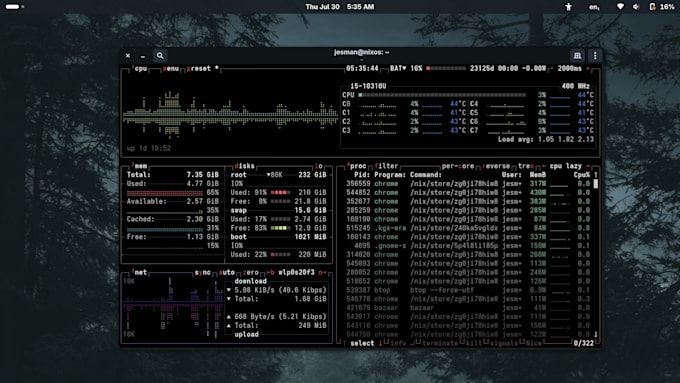Click the wlp0s20f3 interface name
680x383 pixels.
tap(296, 272)
